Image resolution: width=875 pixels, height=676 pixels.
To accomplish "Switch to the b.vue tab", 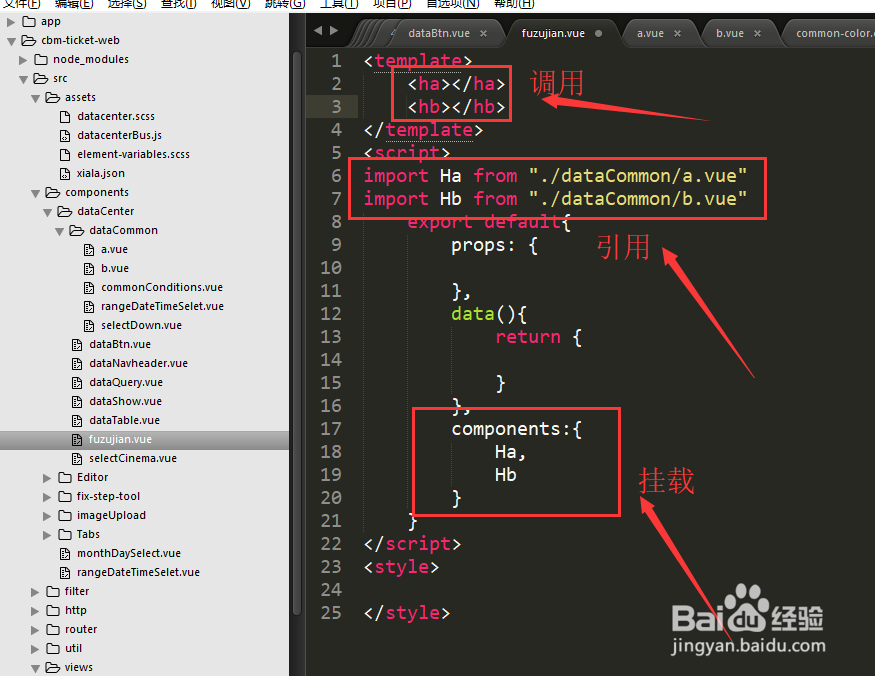I will [x=730, y=33].
